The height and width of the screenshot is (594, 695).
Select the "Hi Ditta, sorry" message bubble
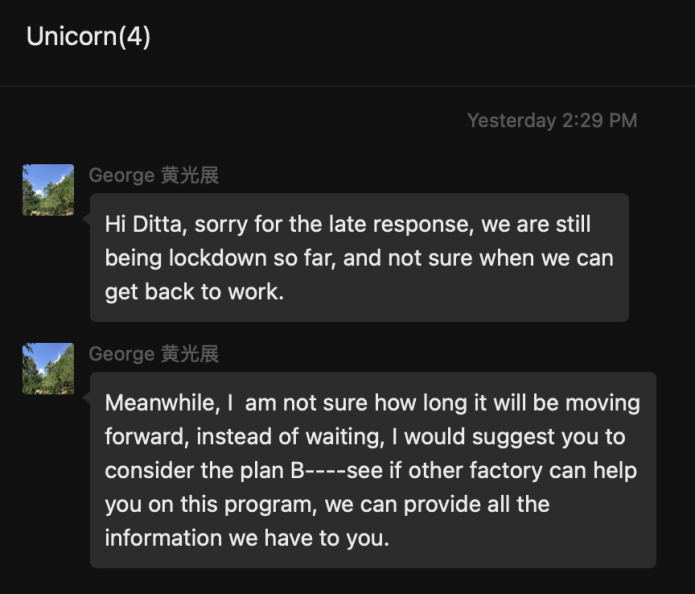tap(359, 257)
